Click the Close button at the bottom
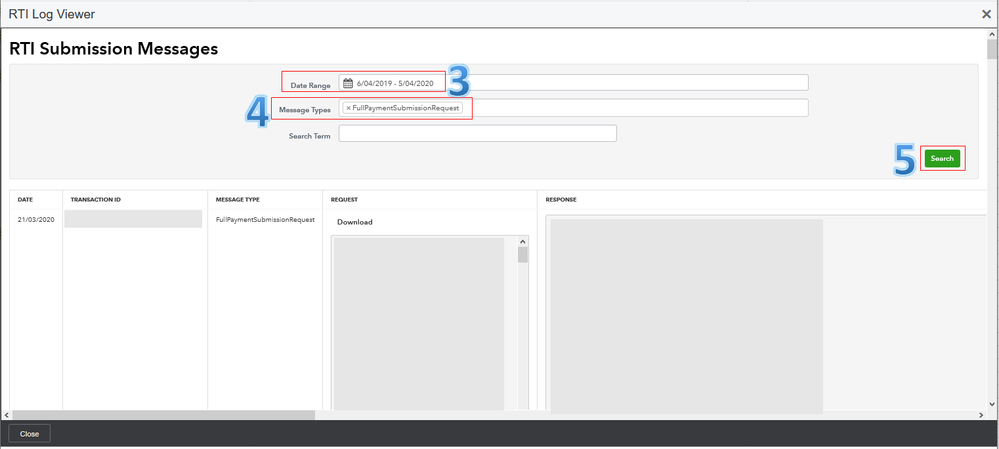 (x=29, y=434)
